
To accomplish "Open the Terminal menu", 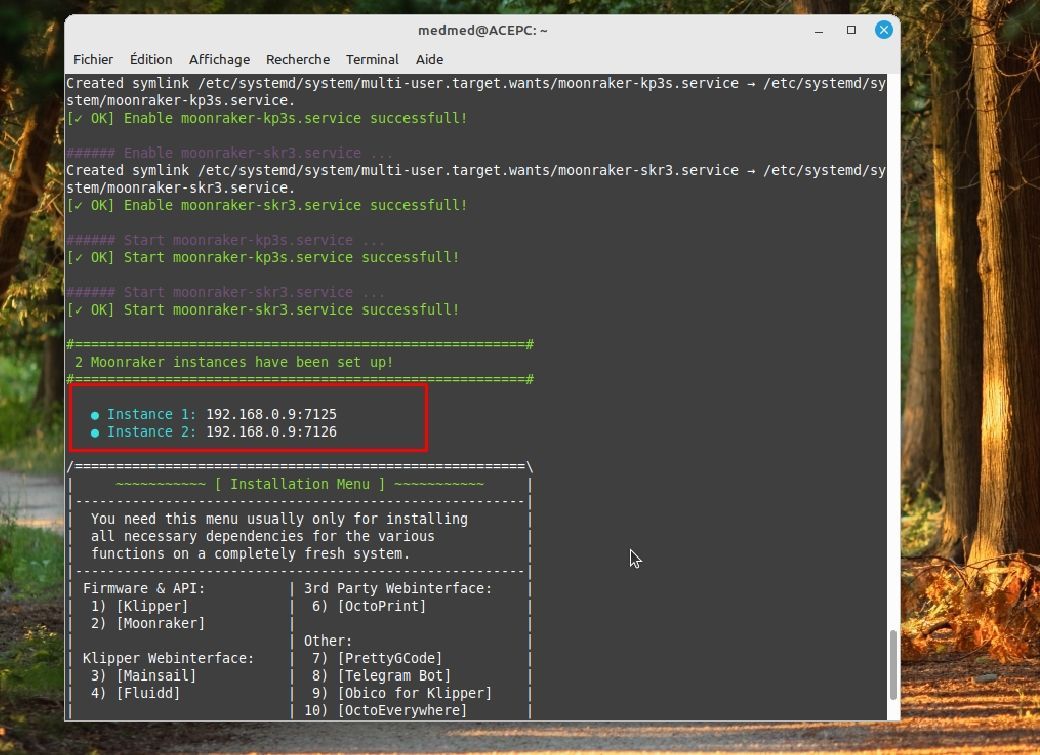I will [x=372, y=59].
